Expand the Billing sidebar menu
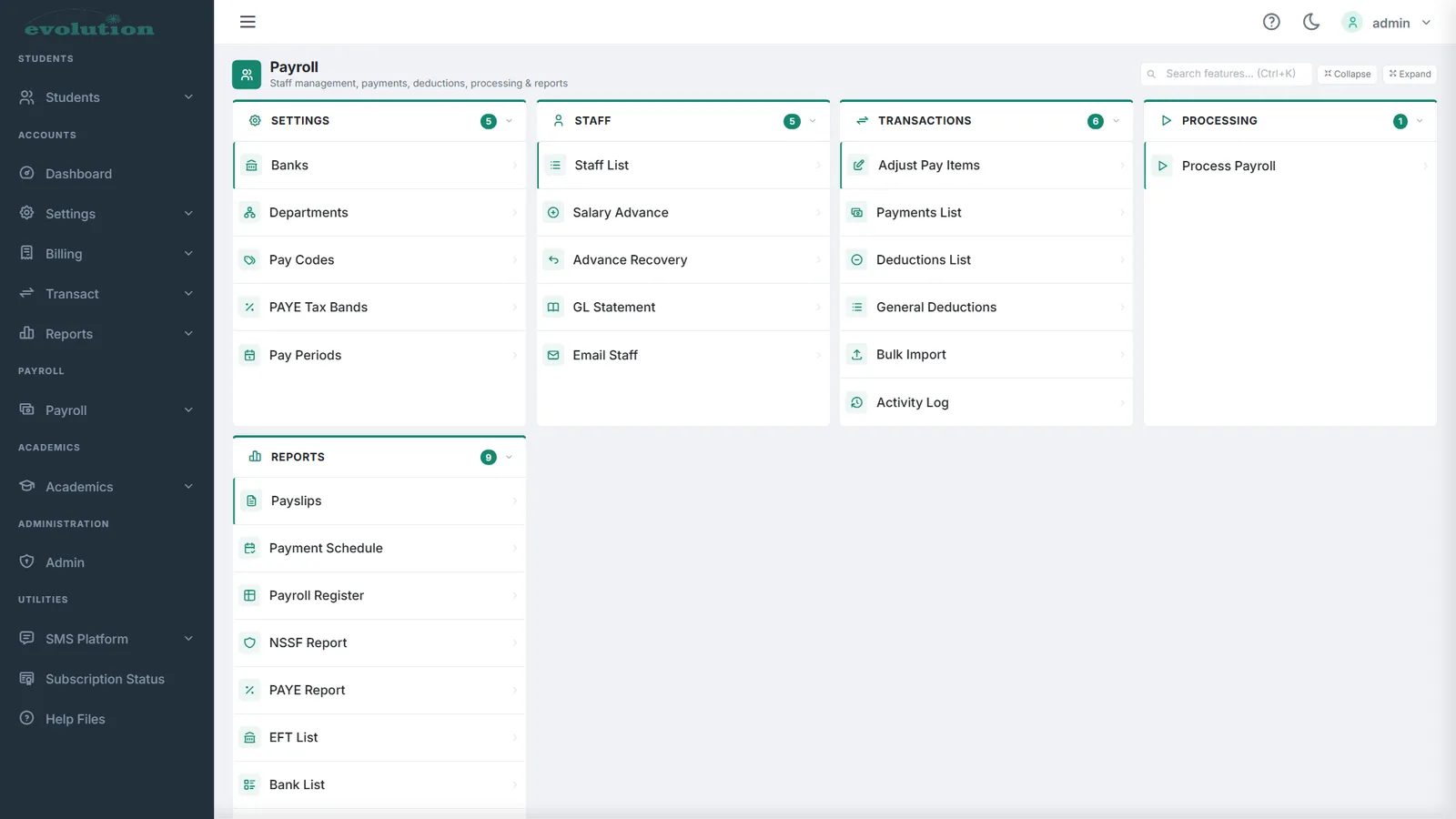The image size is (1456, 819). [x=106, y=254]
